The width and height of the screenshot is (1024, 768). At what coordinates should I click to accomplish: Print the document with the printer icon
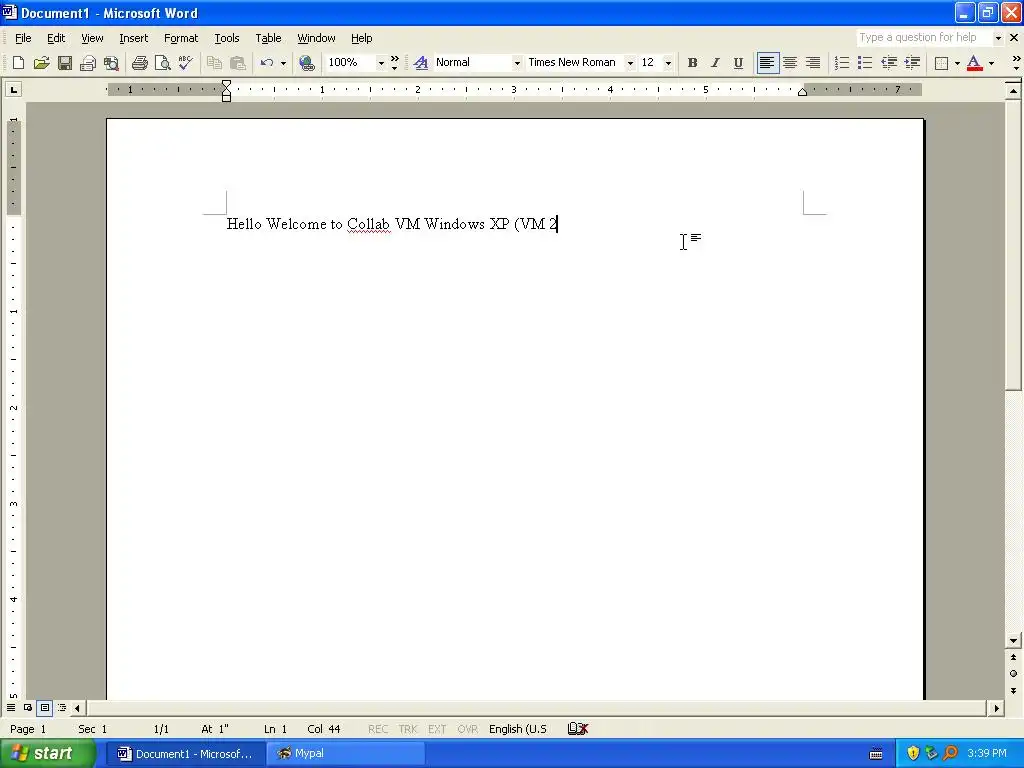click(x=140, y=63)
